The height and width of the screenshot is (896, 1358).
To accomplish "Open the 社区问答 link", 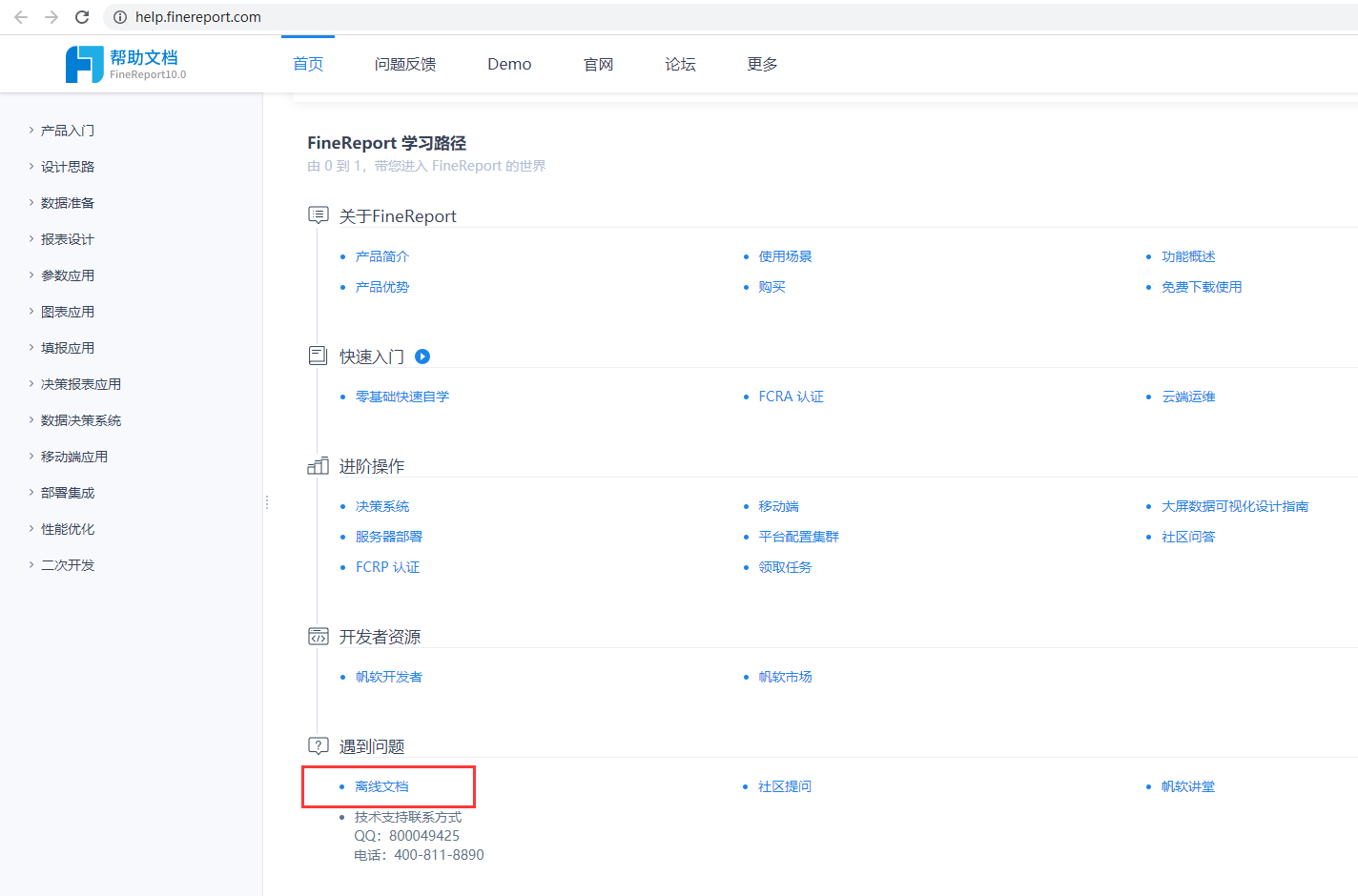I will pyautogui.click(x=1188, y=537).
